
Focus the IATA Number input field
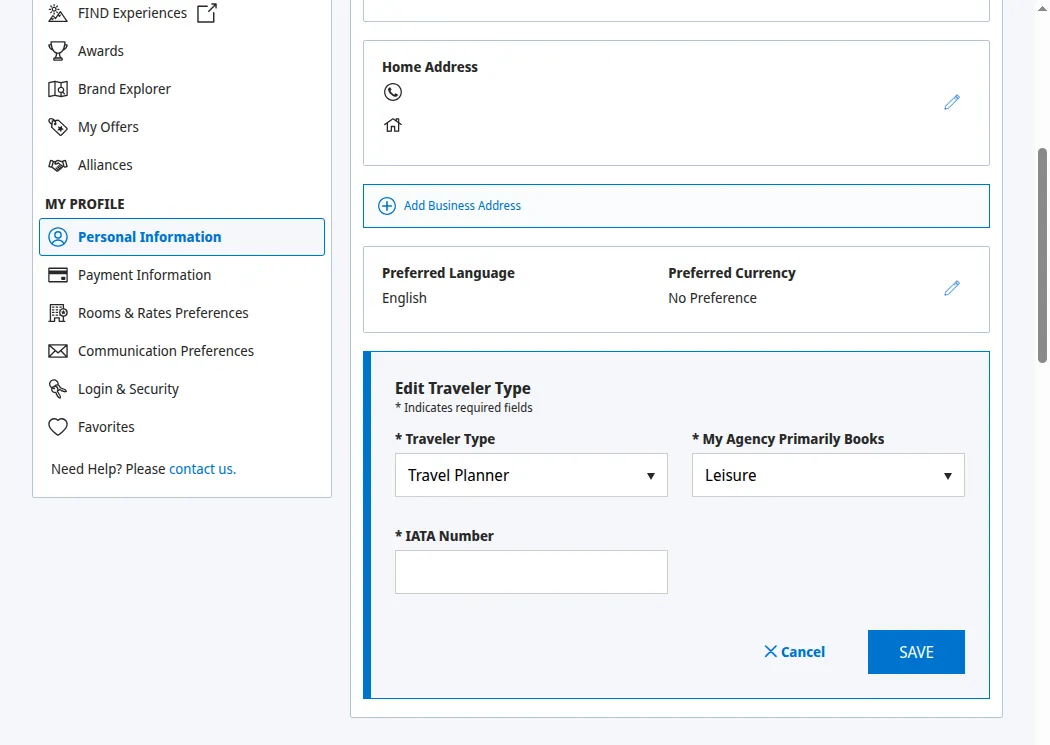tap(531, 572)
